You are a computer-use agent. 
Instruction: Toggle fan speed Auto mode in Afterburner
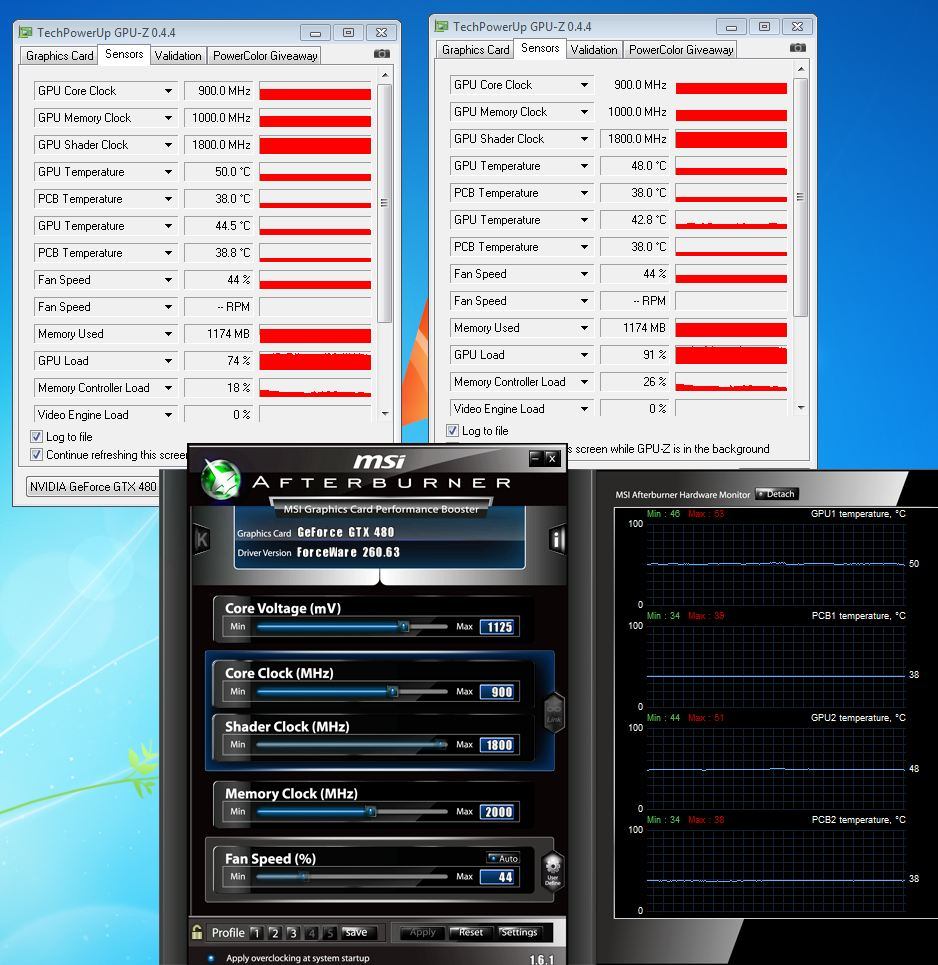(503, 858)
